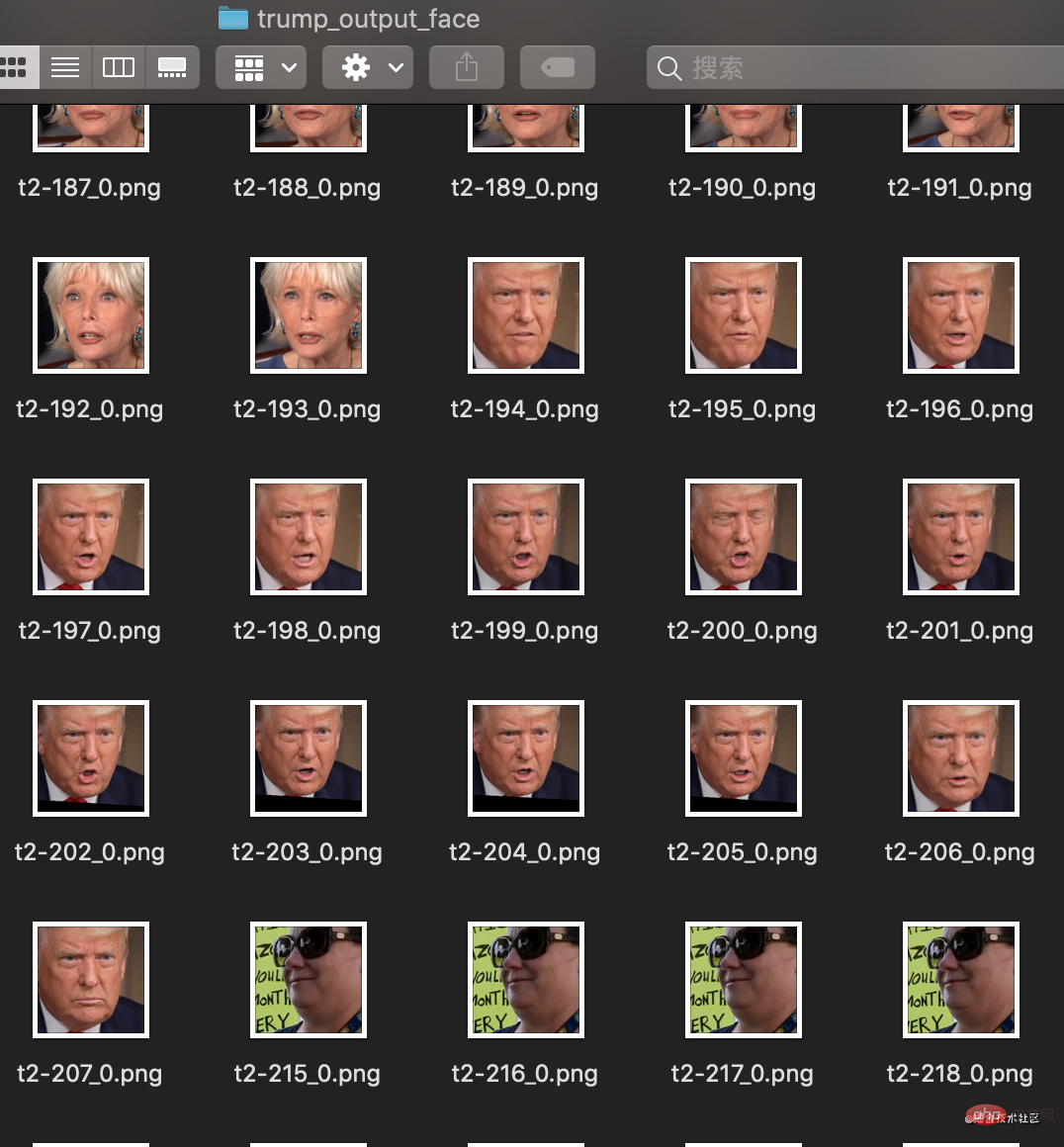Click the trump_output_face folder title icon
The image size is (1064, 1147).
[233, 18]
